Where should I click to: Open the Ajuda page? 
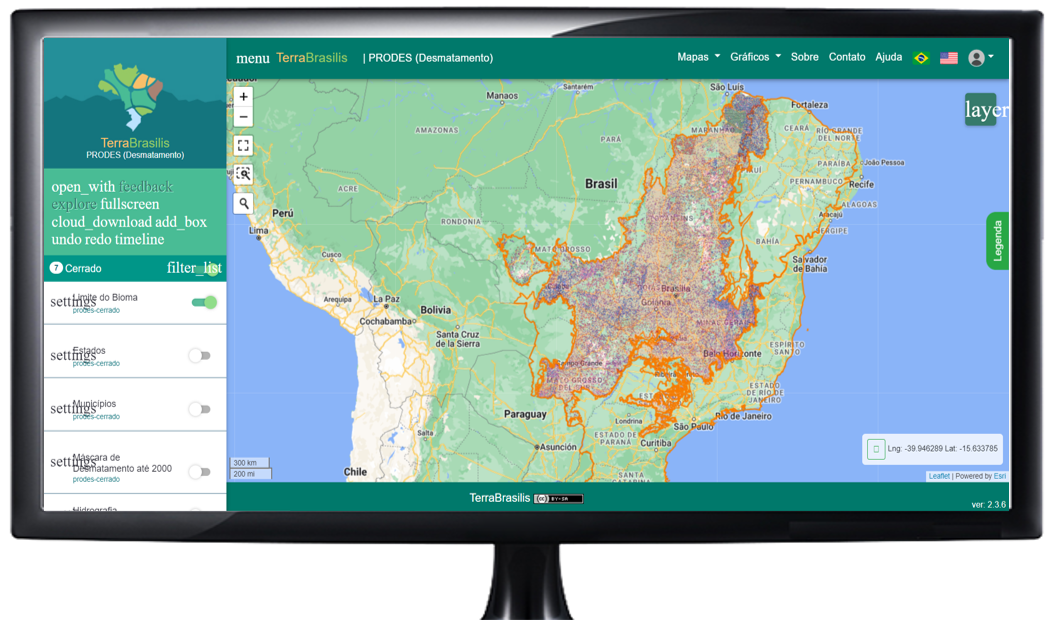(x=889, y=57)
